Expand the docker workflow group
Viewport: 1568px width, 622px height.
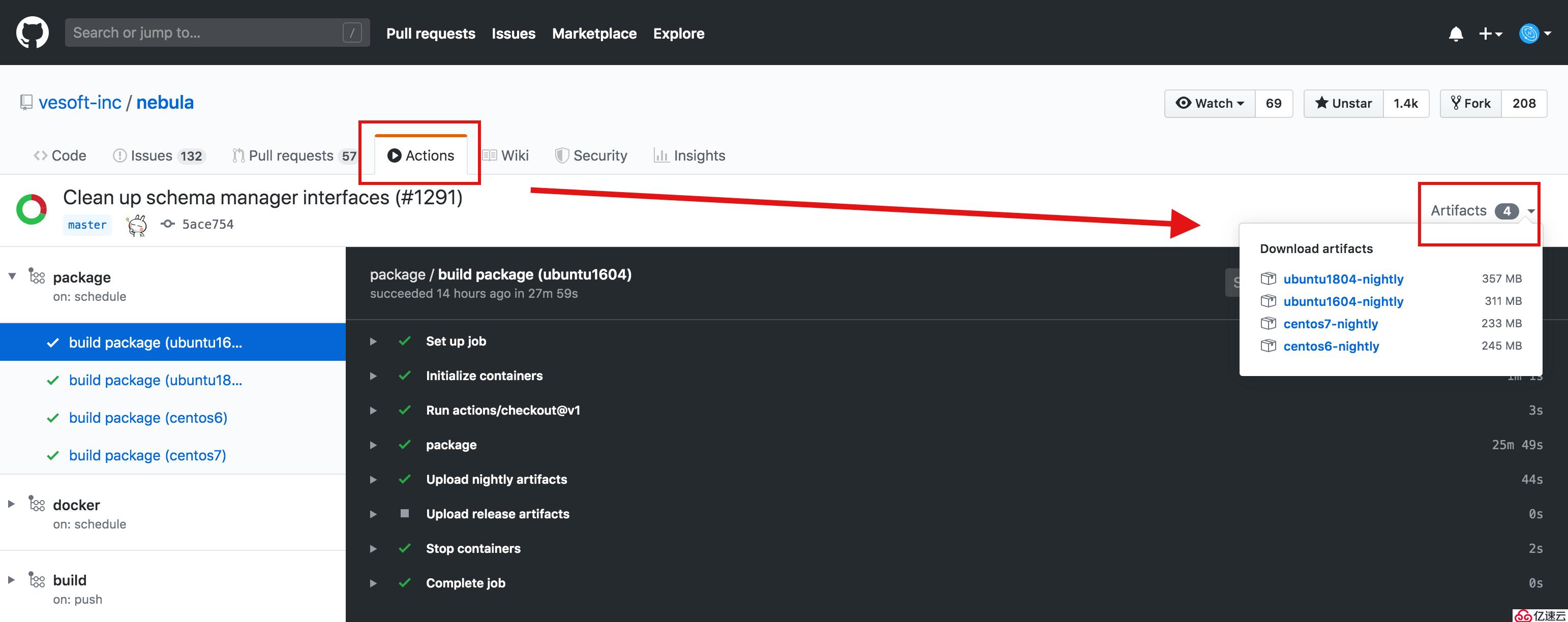point(11,504)
